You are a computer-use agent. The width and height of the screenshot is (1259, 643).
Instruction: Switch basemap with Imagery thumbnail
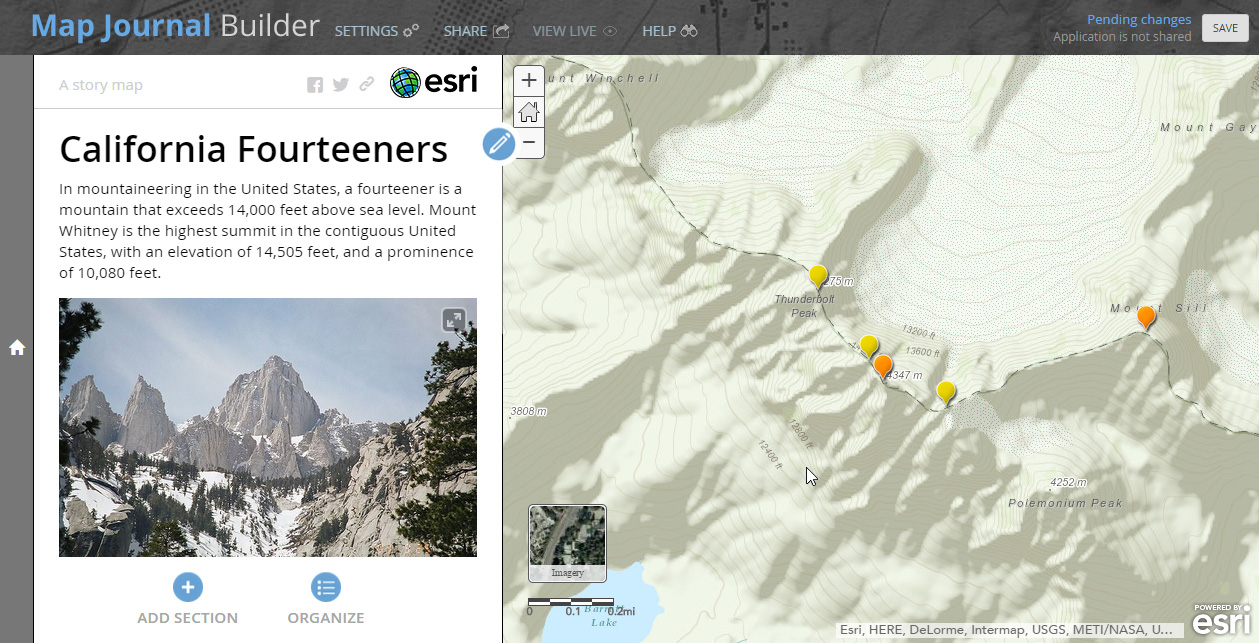coord(567,543)
